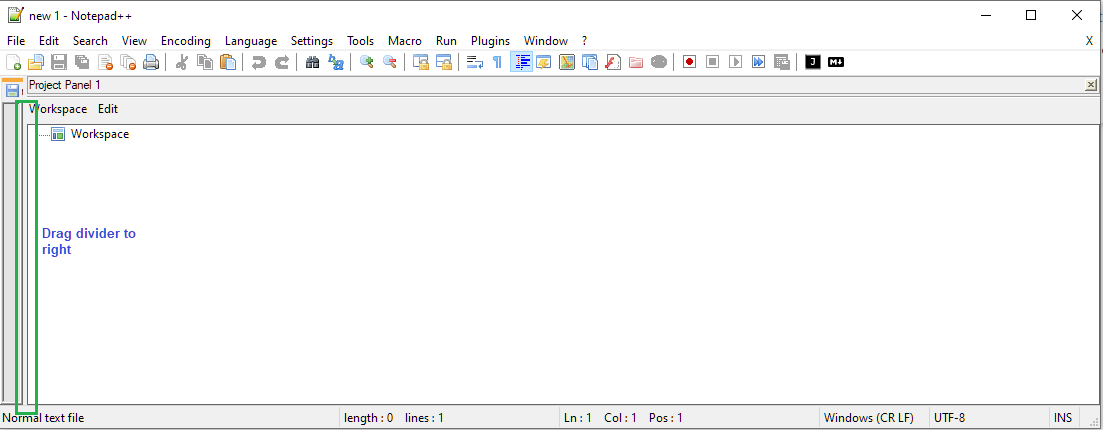Toggle Show All Characters pilcrow icon
The image size is (1103, 430).
[x=497, y=62]
